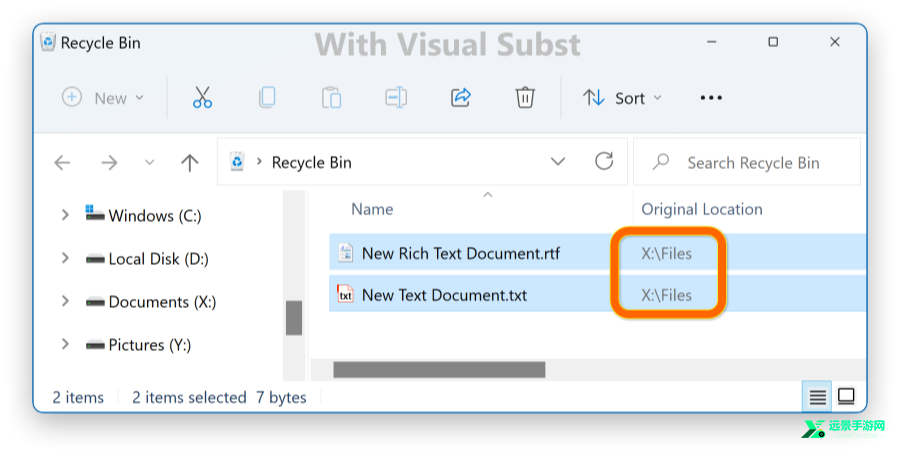Image resolution: width=900 pixels, height=454 pixels.
Task: Go back with the left arrow
Action: click(62, 163)
